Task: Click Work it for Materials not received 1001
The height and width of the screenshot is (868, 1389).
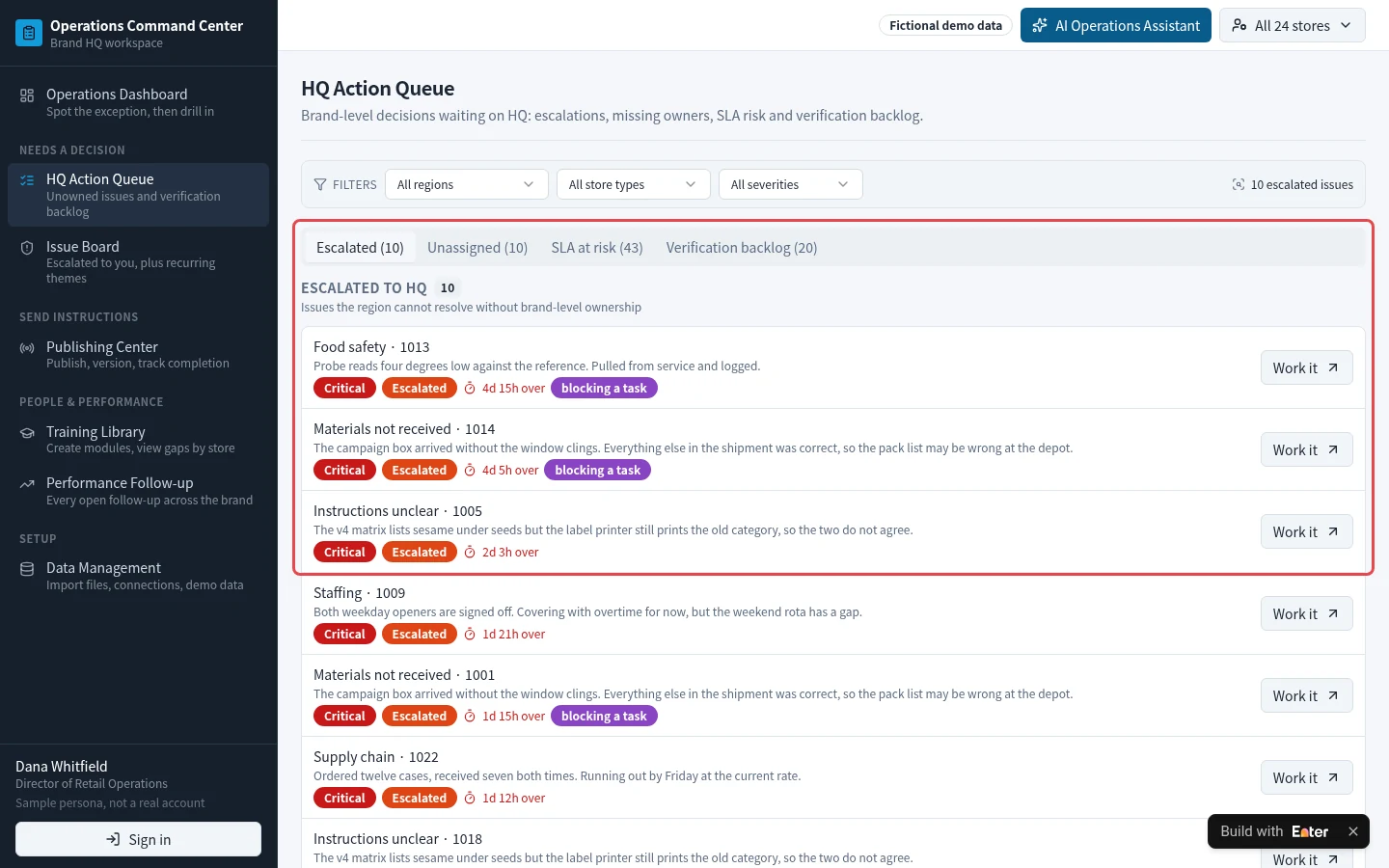Action: 1307,695
